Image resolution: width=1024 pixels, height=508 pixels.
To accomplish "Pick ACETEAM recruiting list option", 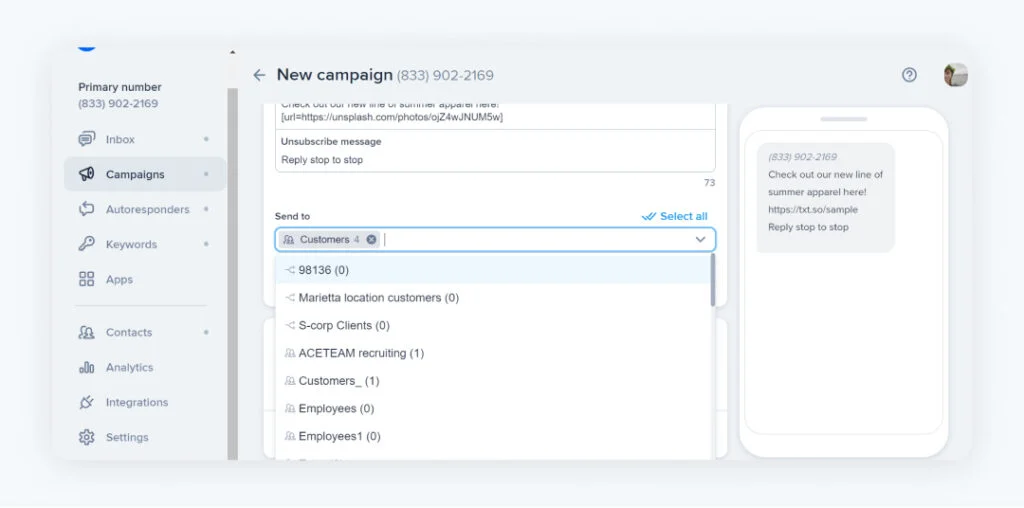I will click(x=361, y=353).
